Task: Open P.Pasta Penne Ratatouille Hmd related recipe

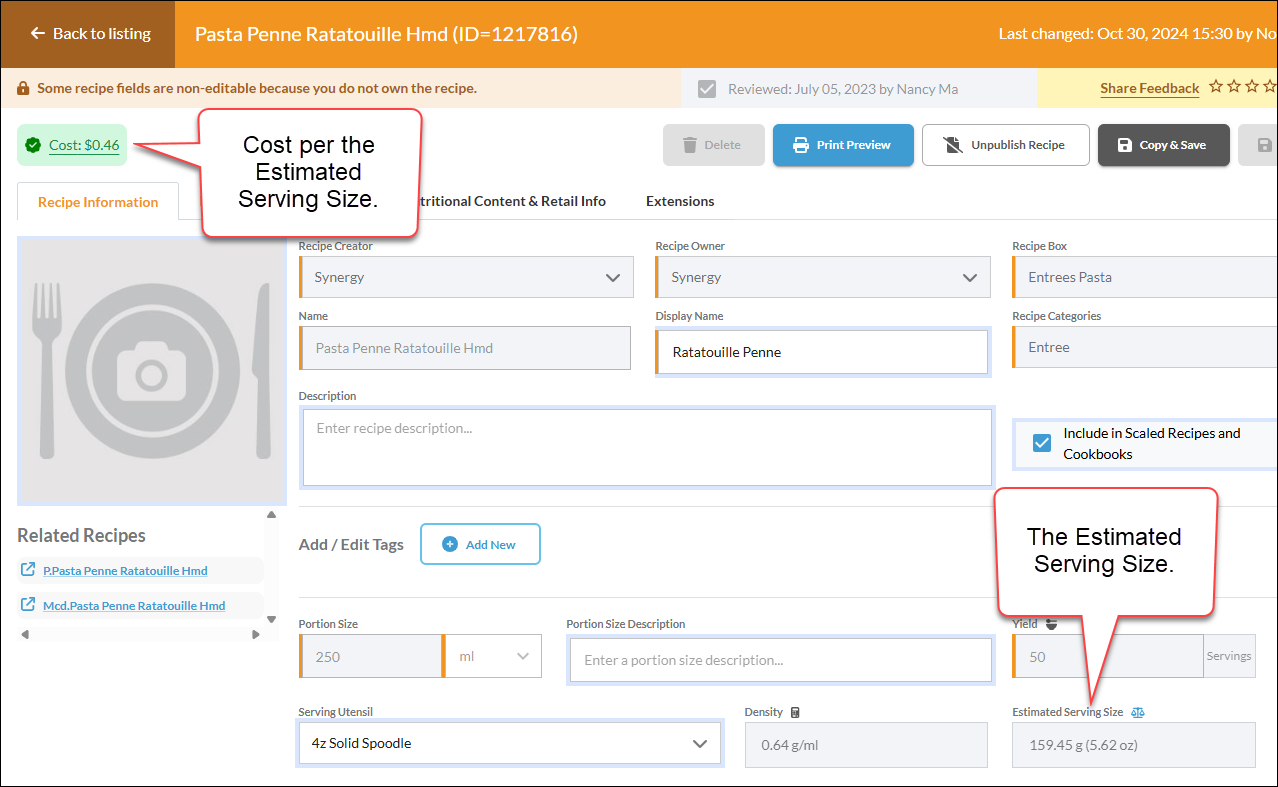Action: 125,571
